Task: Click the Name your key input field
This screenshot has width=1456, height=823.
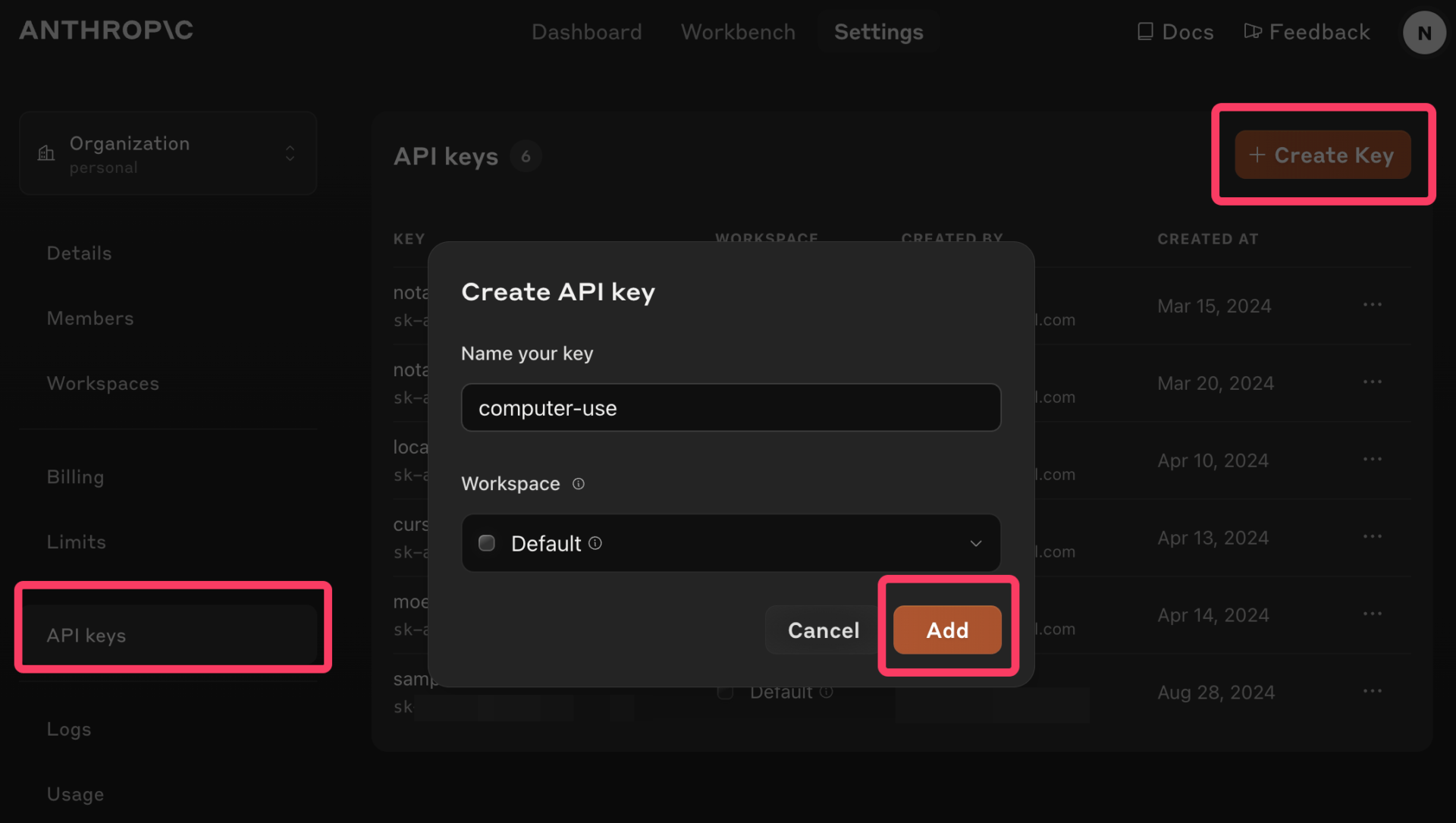Action: [x=730, y=408]
